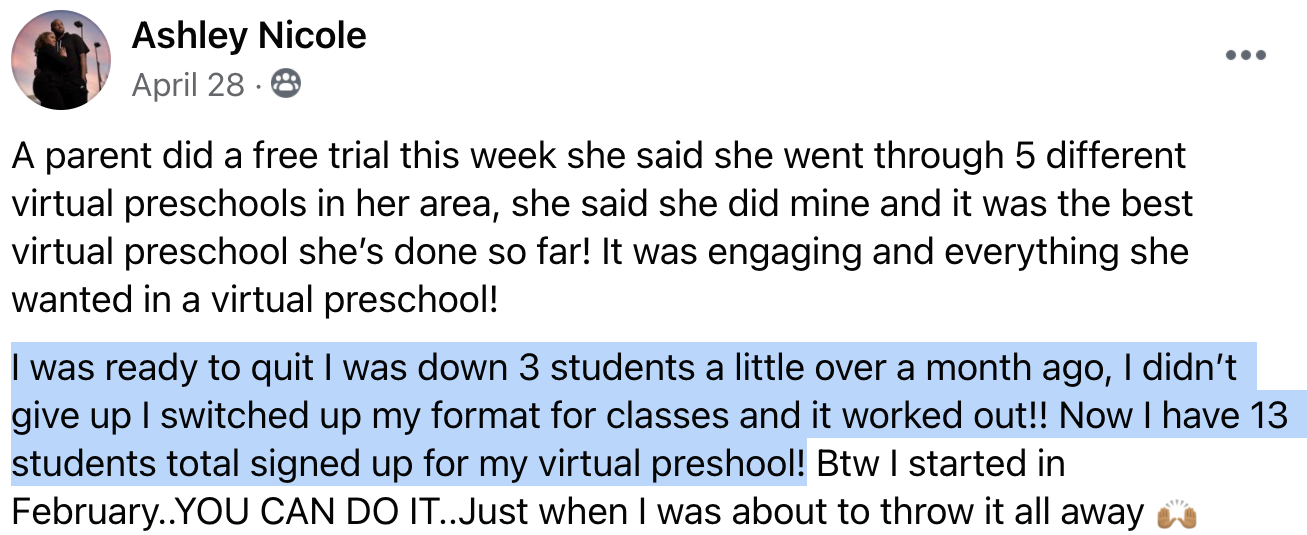Screen dimensions: 1307x535
Task: Click the group audience privacy icon
Action: [287, 85]
